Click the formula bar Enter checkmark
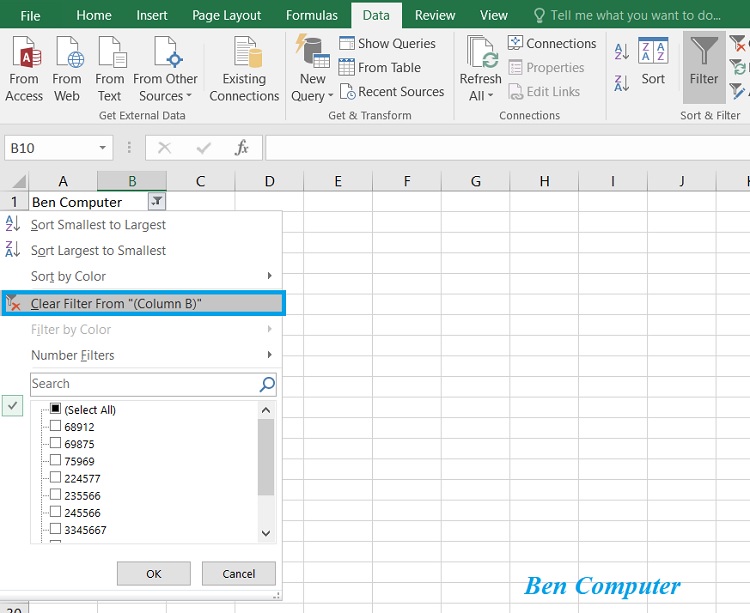 coord(204,148)
